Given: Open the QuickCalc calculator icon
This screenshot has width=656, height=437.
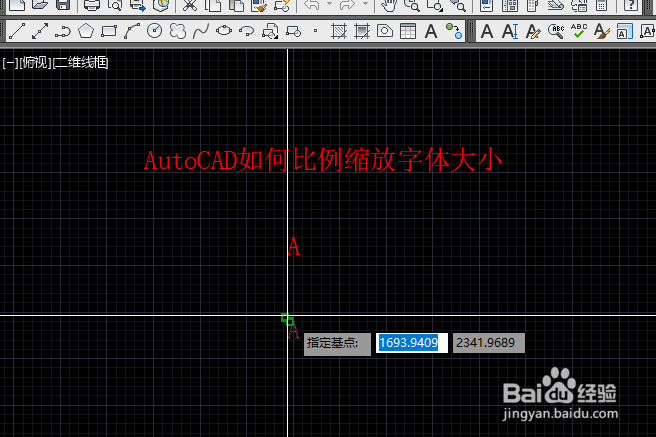Looking at the screenshot, I should click(x=602, y=5).
